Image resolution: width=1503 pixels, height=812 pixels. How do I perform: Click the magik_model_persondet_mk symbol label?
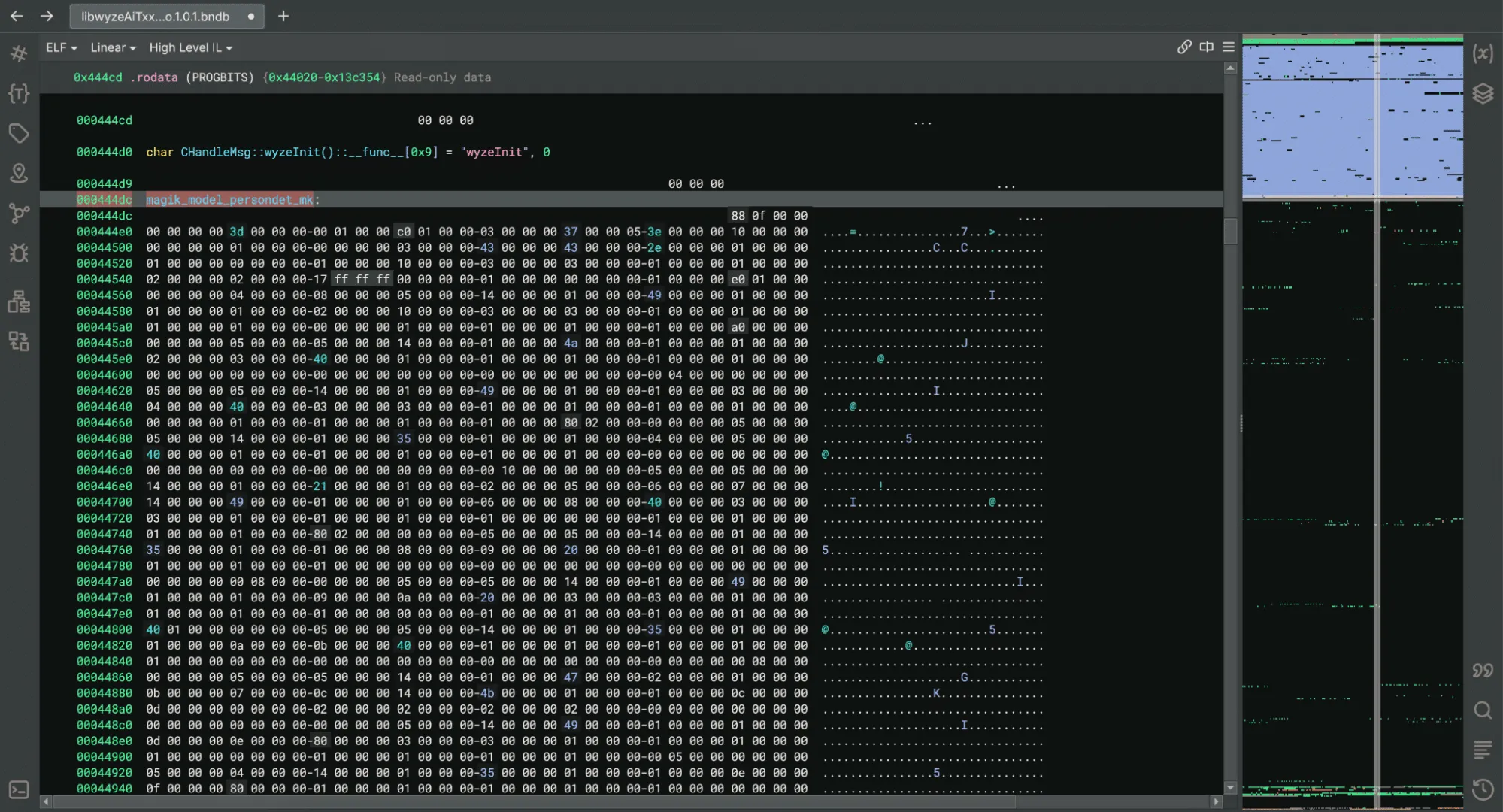(x=229, y=199)
